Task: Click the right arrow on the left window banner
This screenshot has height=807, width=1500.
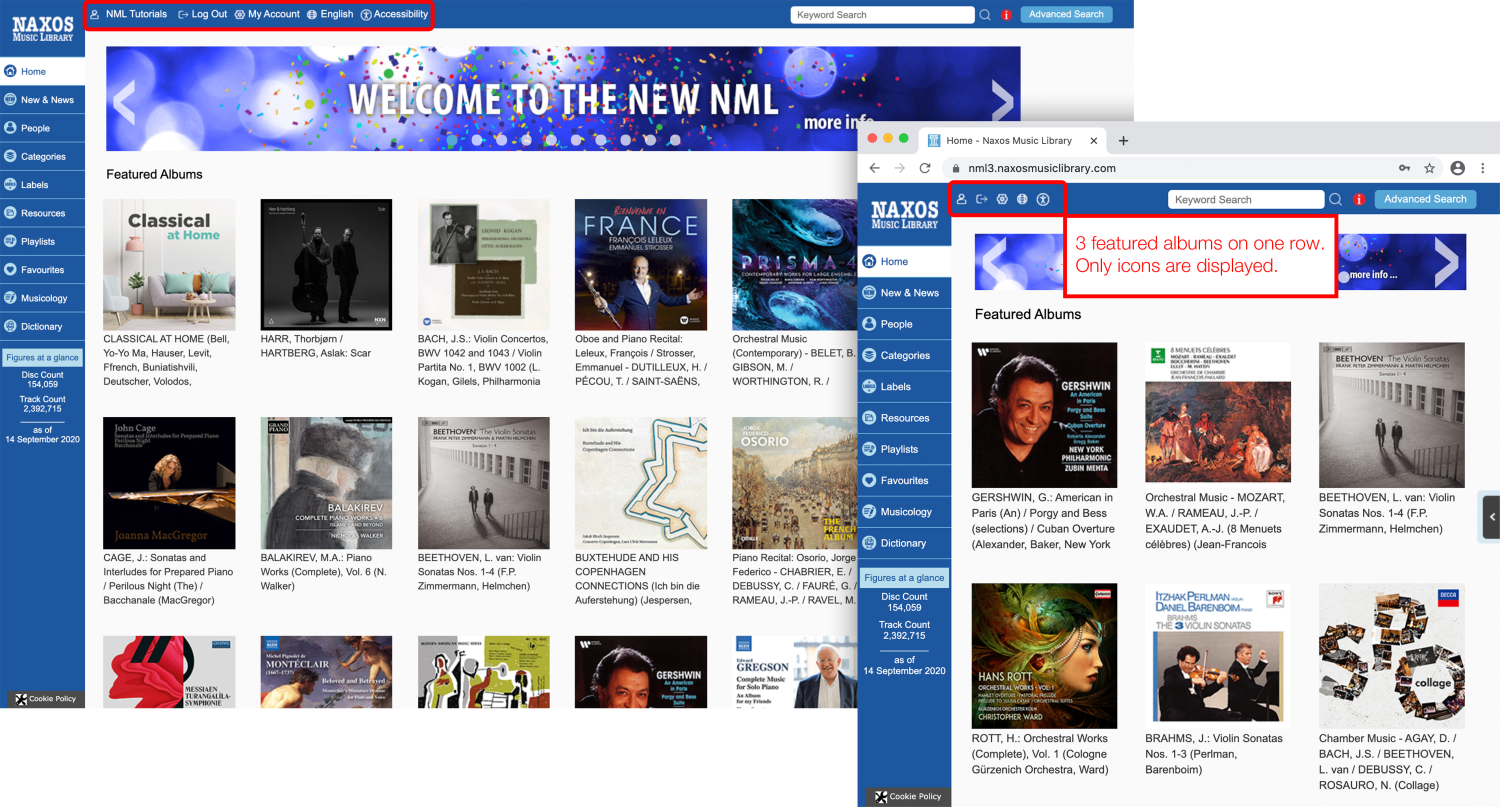Action: coord(1002,100)
